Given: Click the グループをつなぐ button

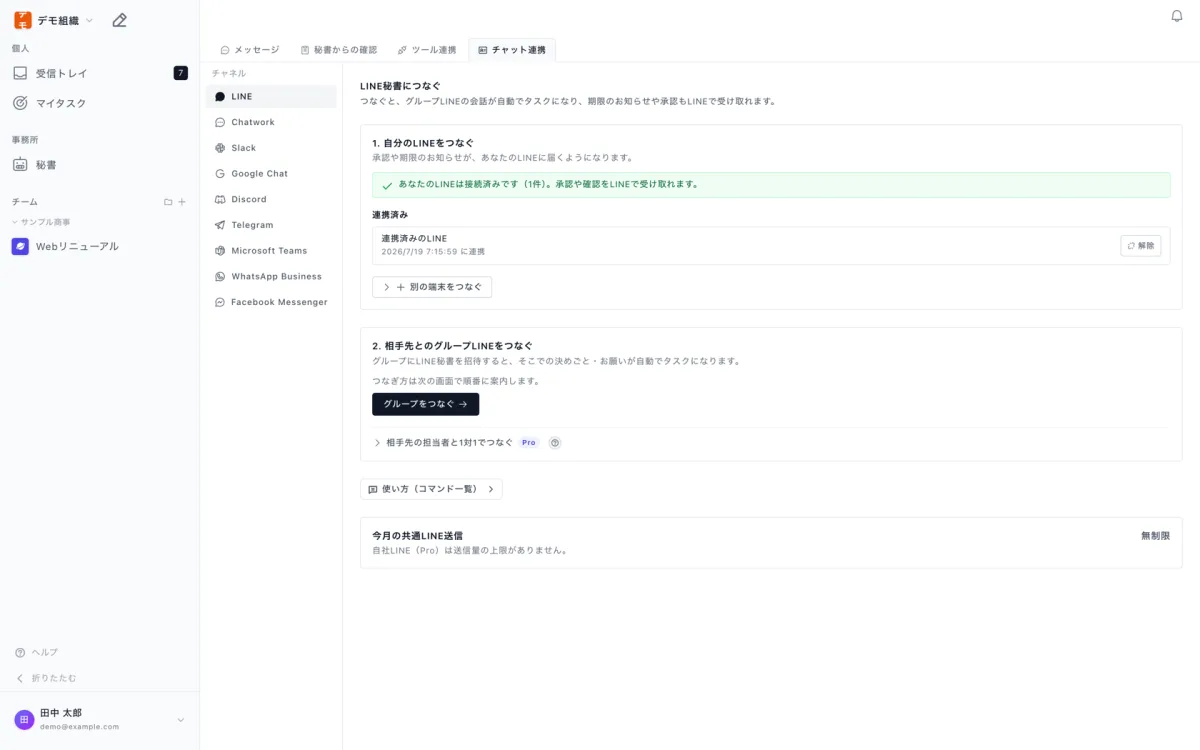Looking at the screenshot, I should tap(425, 404).
